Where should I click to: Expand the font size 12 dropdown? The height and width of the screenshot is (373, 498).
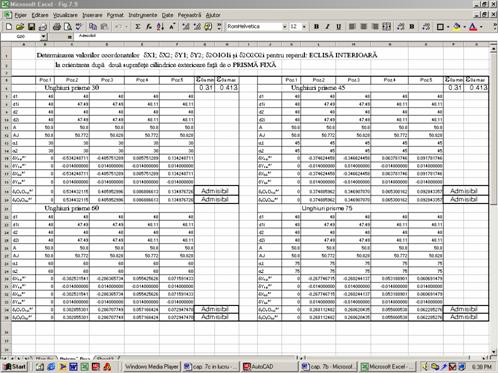click(304, 27)
